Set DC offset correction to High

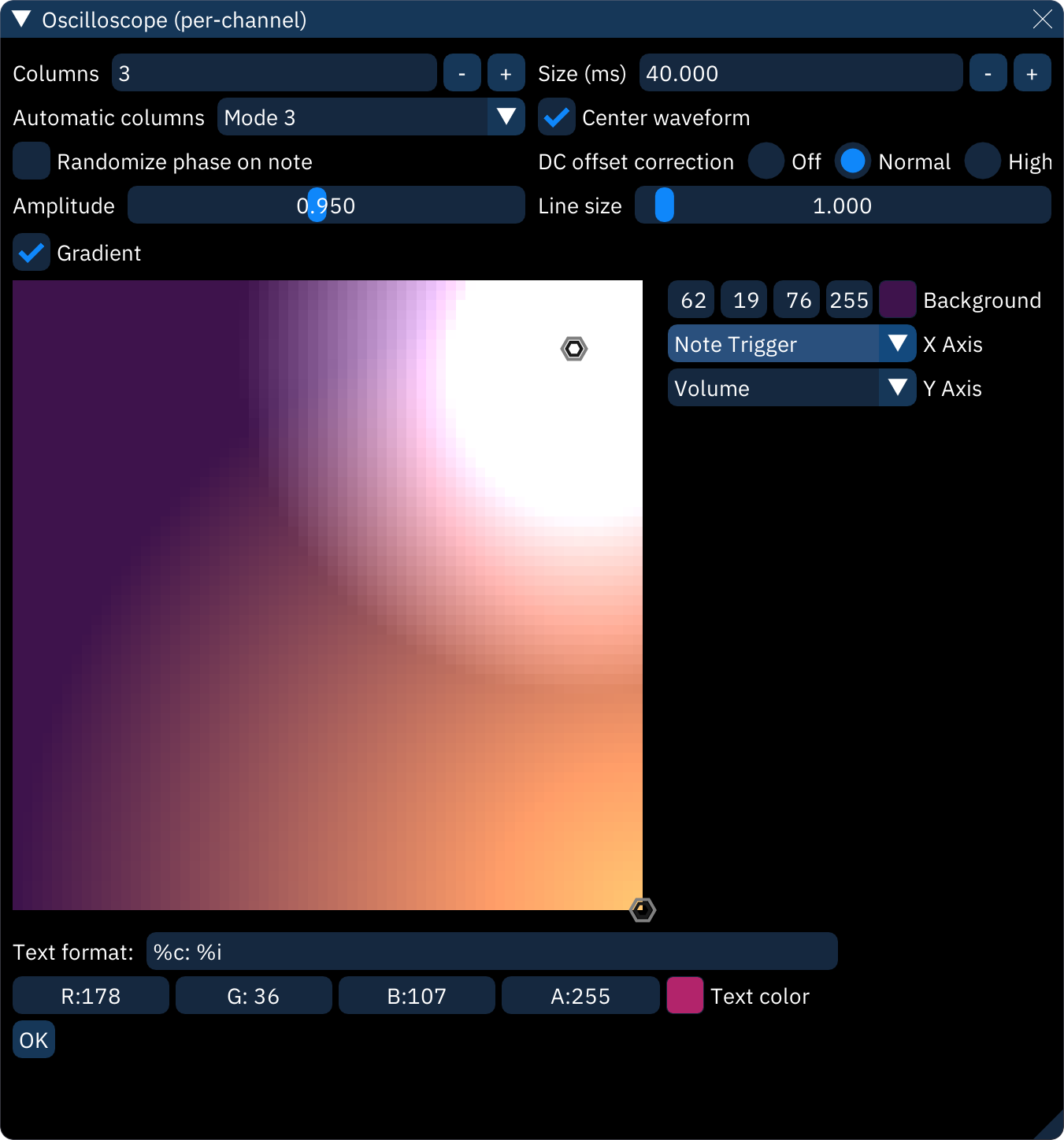point(982,161)
